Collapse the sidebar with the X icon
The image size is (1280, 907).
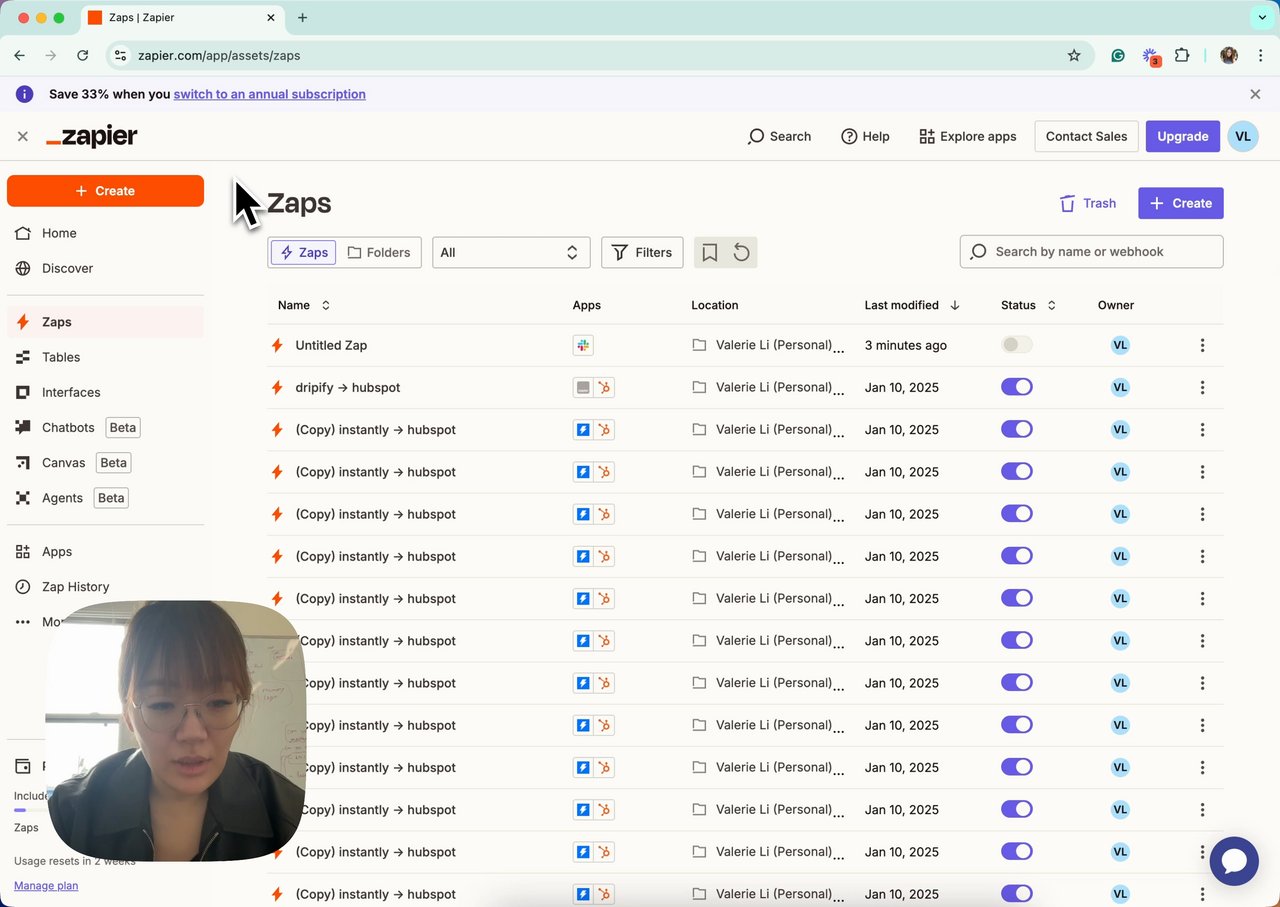tap(22, 136)
